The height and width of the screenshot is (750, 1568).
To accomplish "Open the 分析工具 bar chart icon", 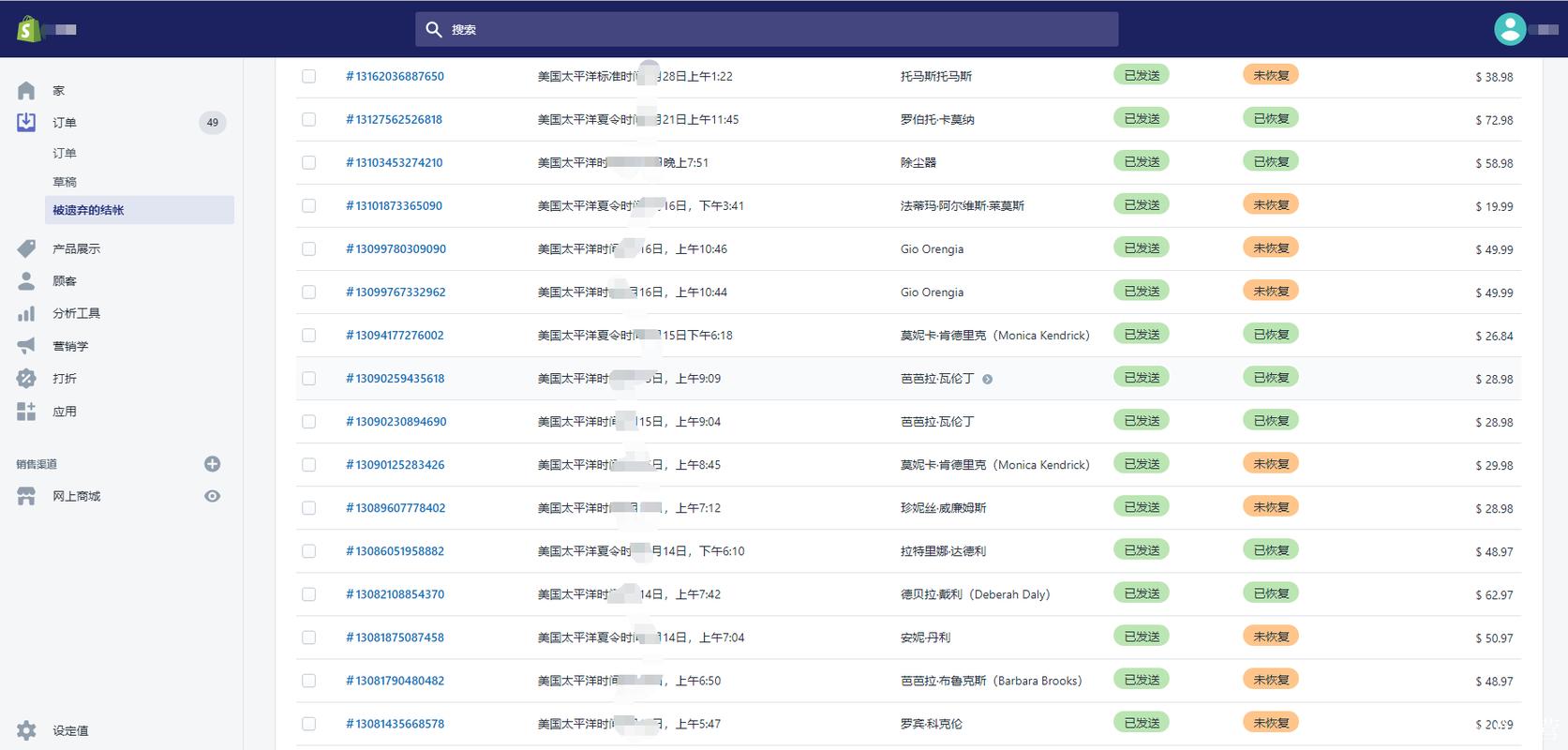I will click(26, 313).
